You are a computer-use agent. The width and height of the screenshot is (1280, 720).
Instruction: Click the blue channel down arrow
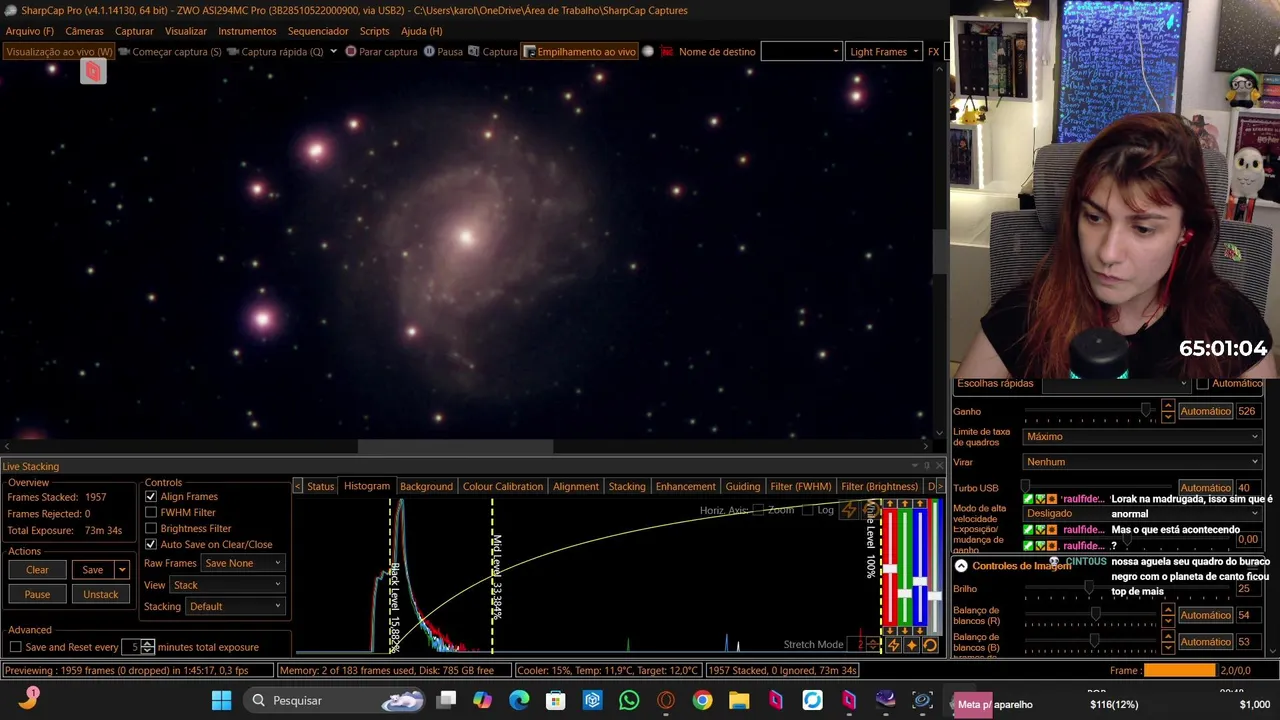pyautogui.click(x=920, y=631)
